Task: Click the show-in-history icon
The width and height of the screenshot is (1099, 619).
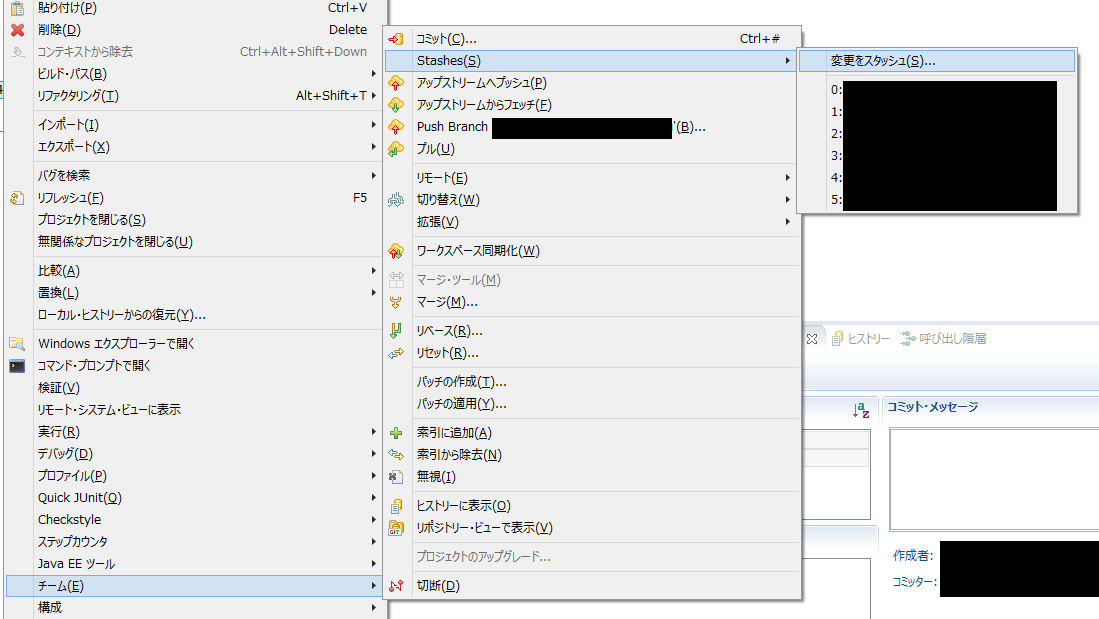Action: coord(396,506)
